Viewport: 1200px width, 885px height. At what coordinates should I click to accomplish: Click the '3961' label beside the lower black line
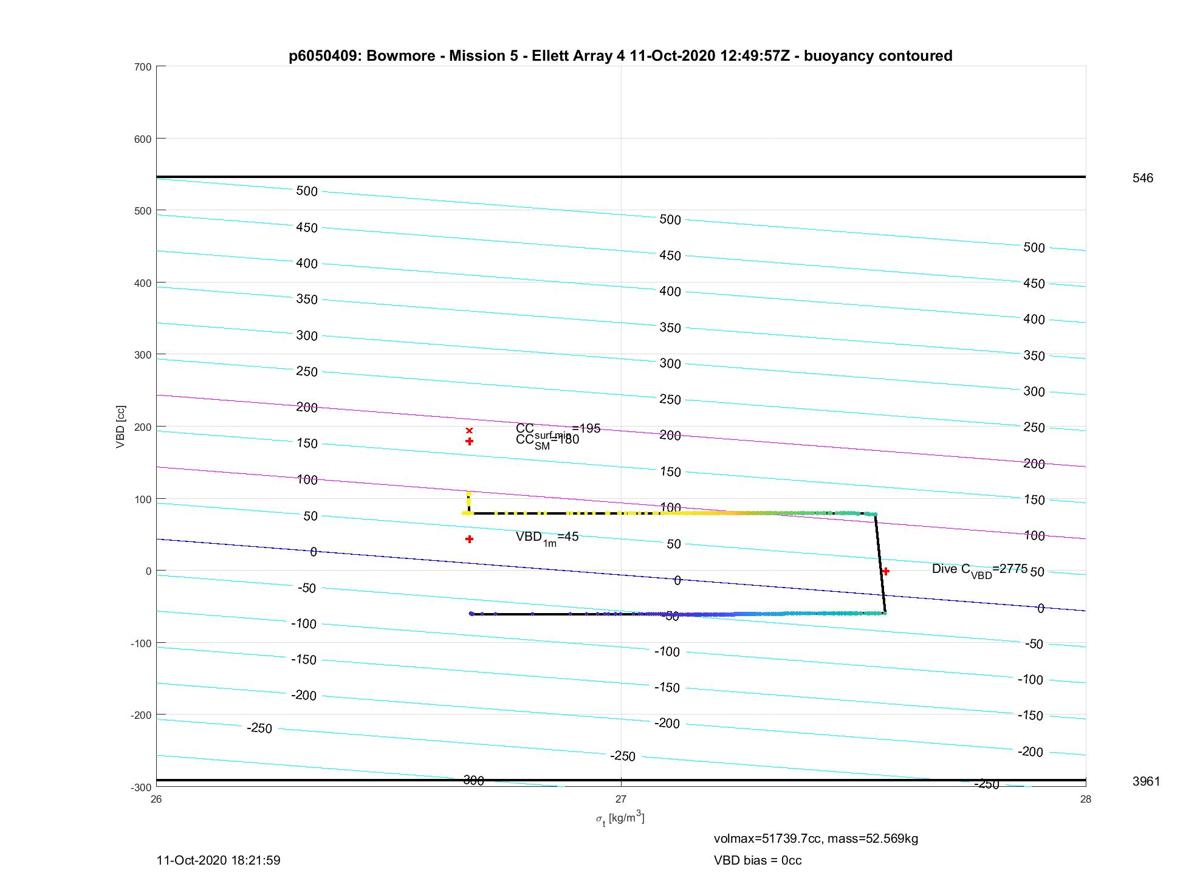(1146, 781)
